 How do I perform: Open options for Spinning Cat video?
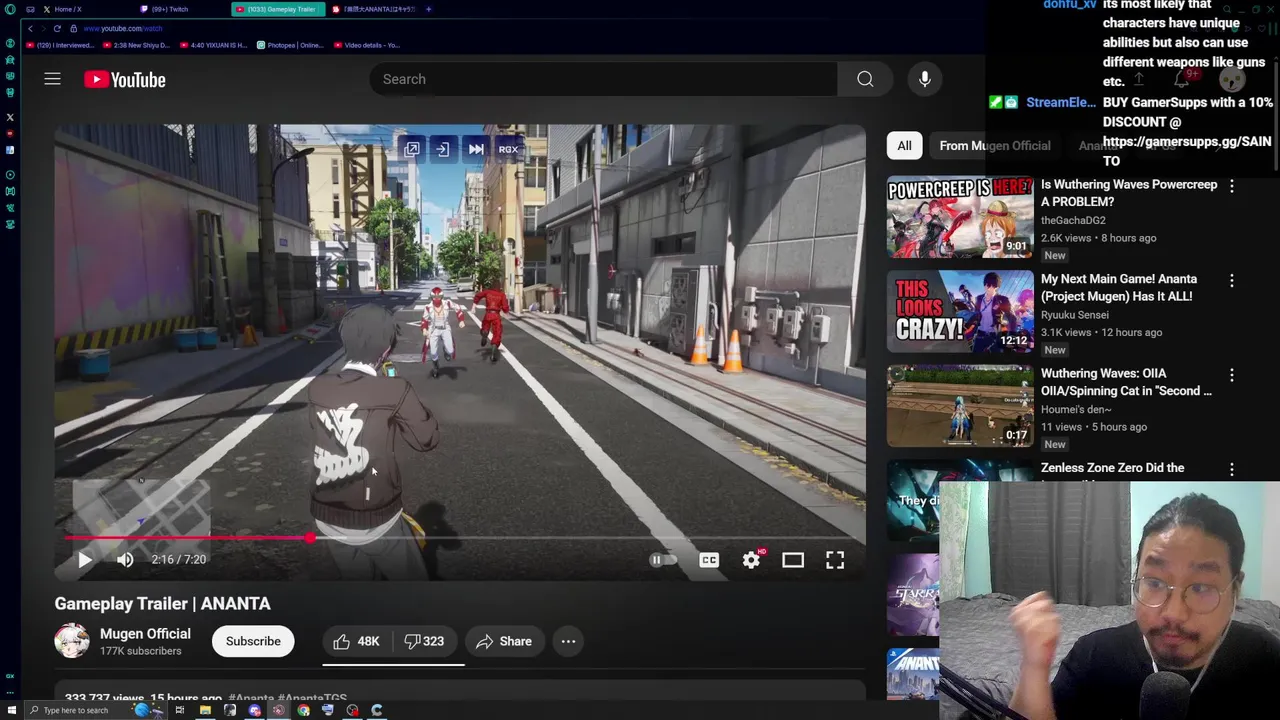pyautogui.click(x=1232, y=375)
